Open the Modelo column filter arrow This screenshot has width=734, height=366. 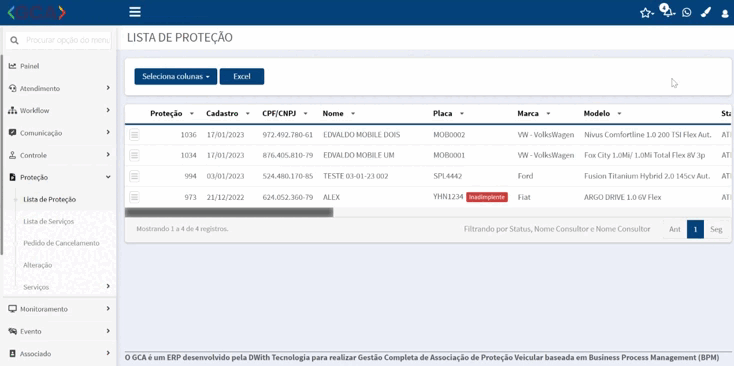point(619,114)
